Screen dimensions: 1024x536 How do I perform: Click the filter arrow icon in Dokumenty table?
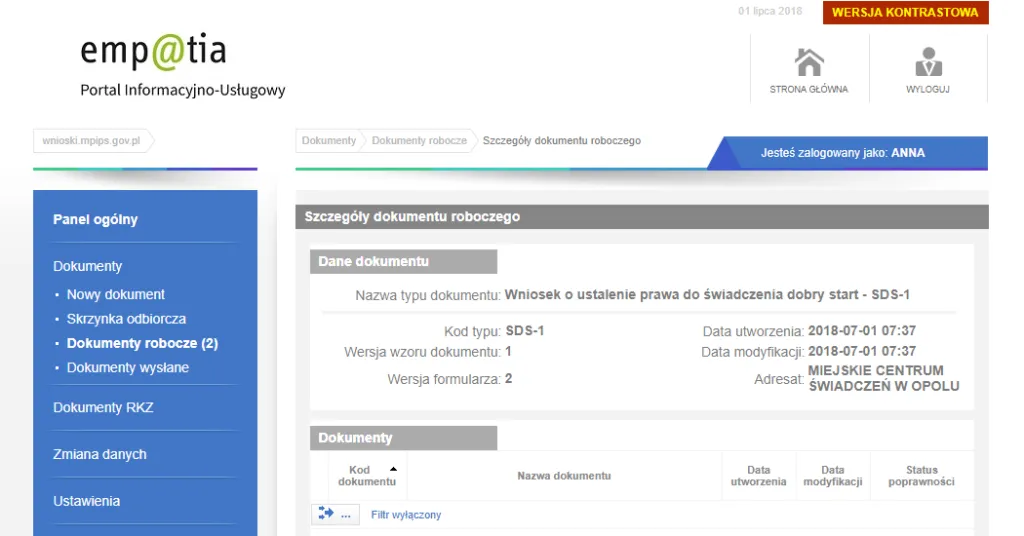pyautogui.click(x=326, y=514)
